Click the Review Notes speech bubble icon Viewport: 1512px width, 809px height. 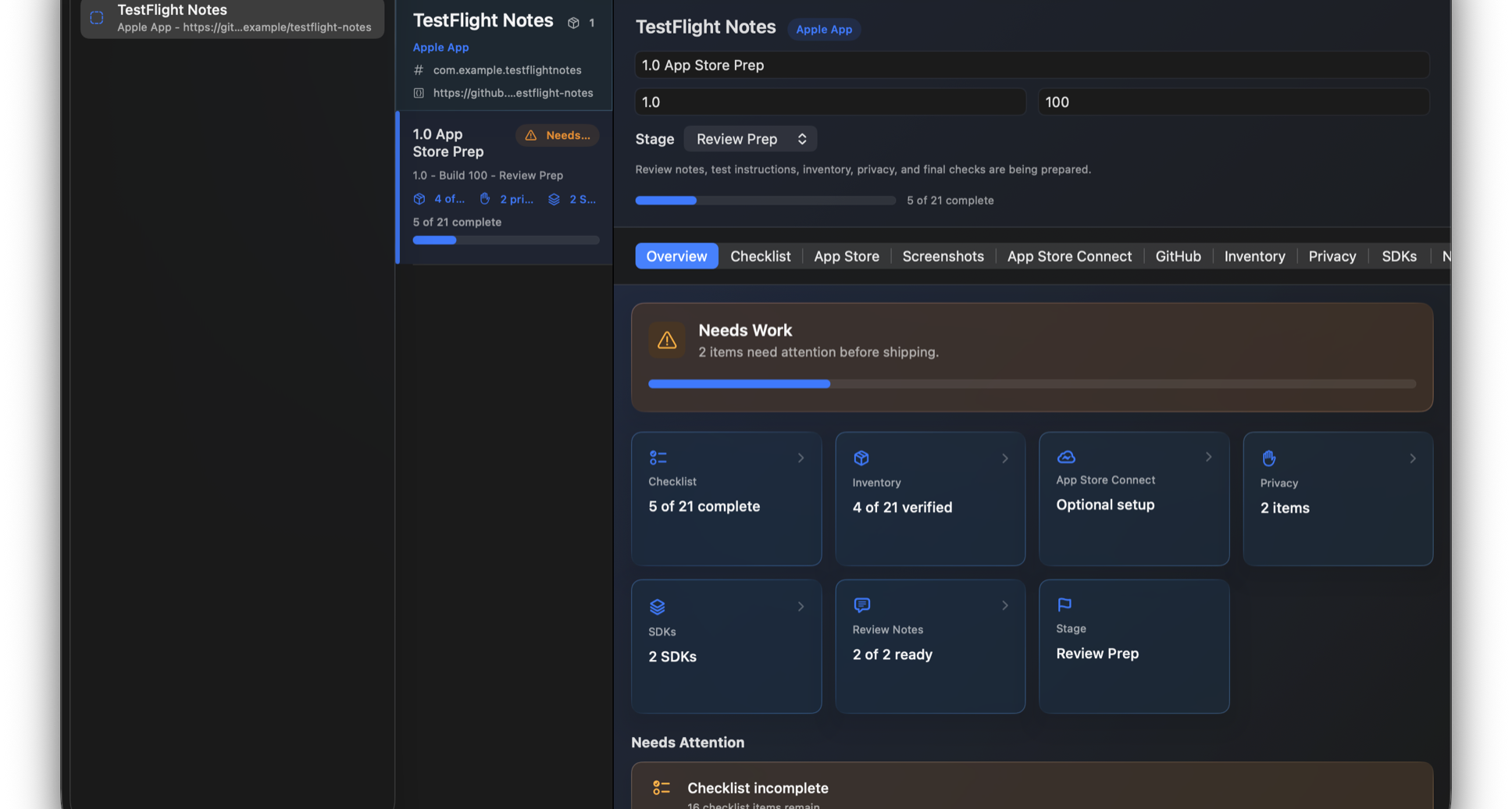point(862,605)
